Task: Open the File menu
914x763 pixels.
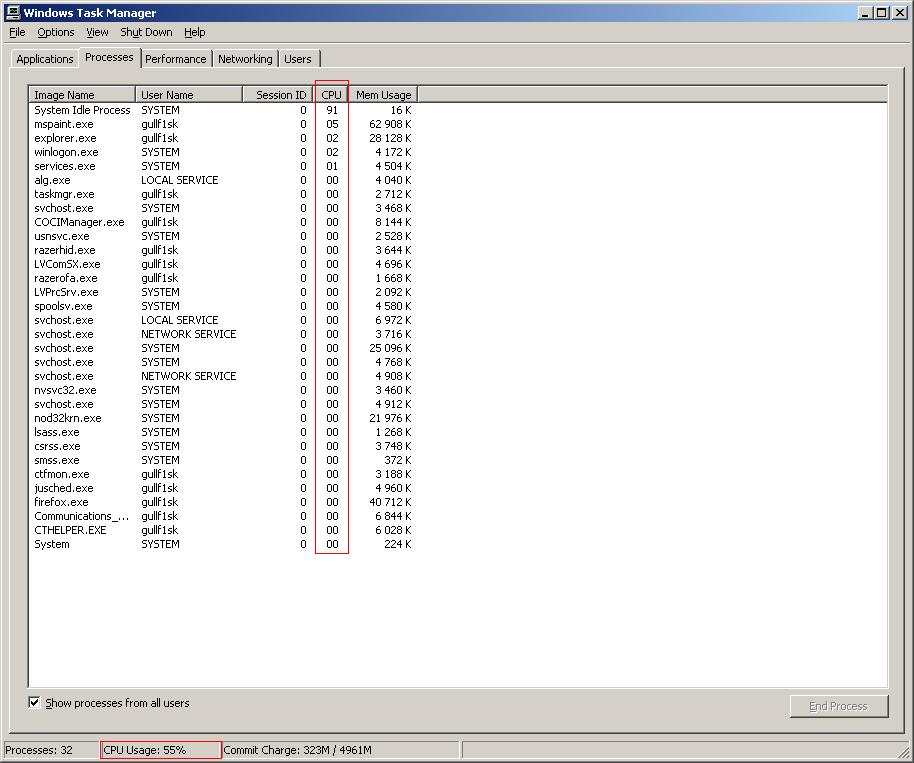Action: pyautogui.click(x=17, y=32)
